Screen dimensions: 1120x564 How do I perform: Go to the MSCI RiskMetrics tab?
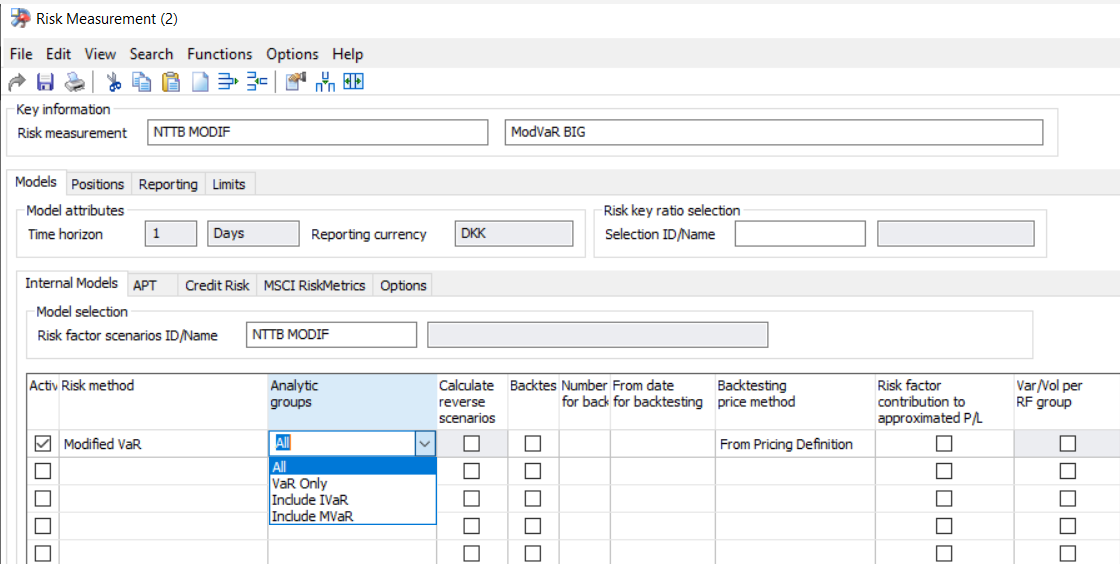[x=315, y=285]
